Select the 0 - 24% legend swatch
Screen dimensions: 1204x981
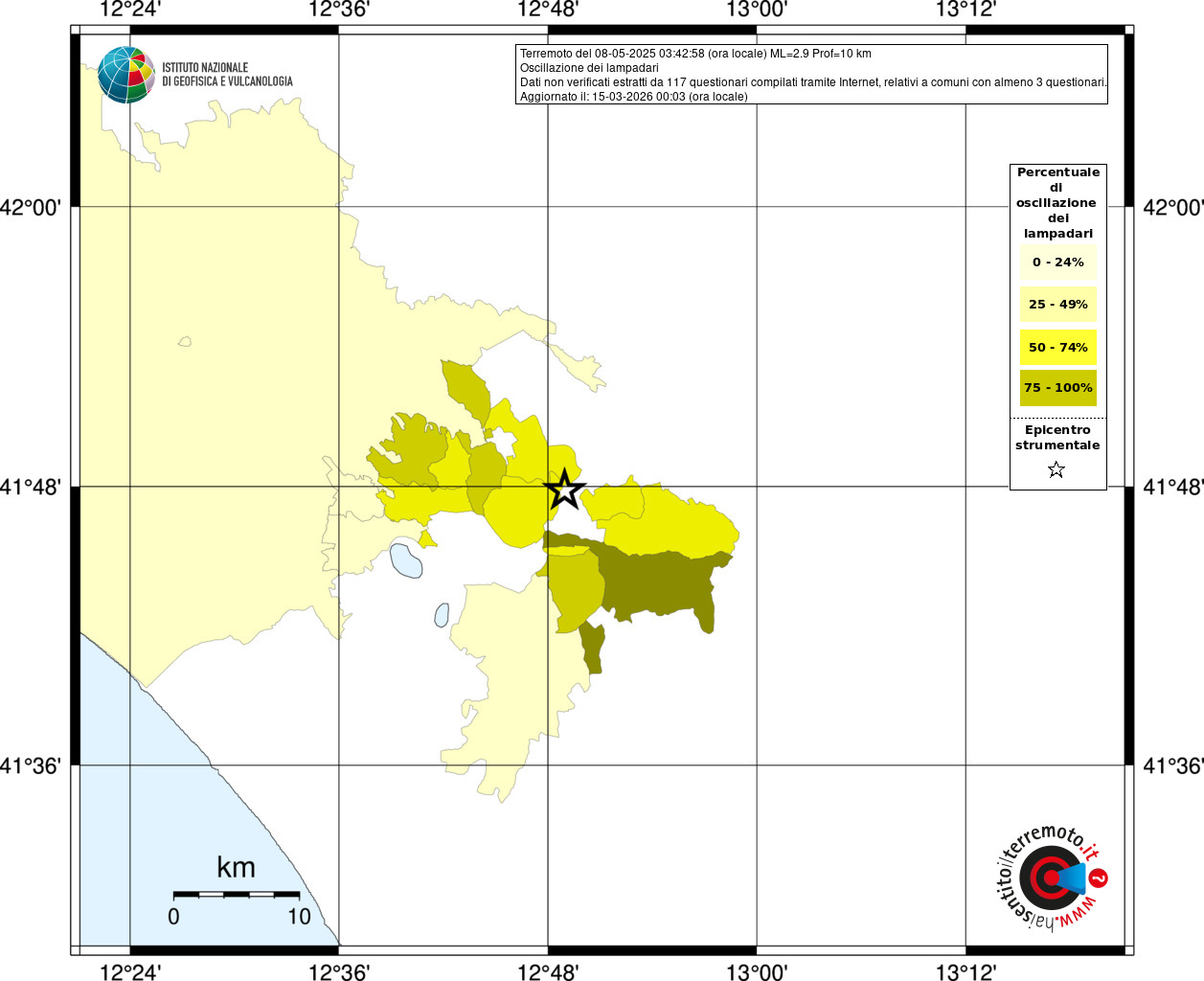click(x=1058, y=262)
